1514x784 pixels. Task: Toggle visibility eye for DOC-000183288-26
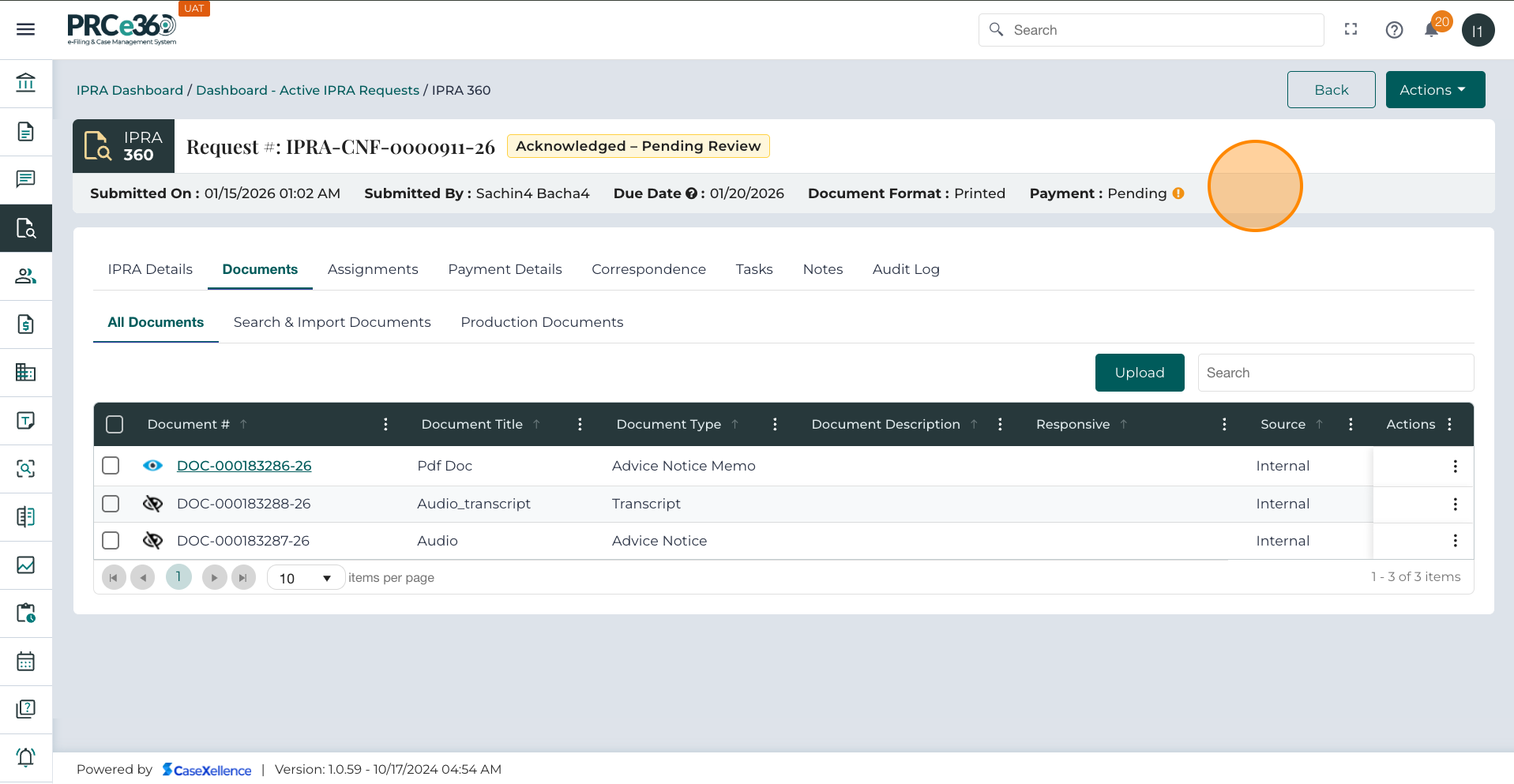pos(152,504)
